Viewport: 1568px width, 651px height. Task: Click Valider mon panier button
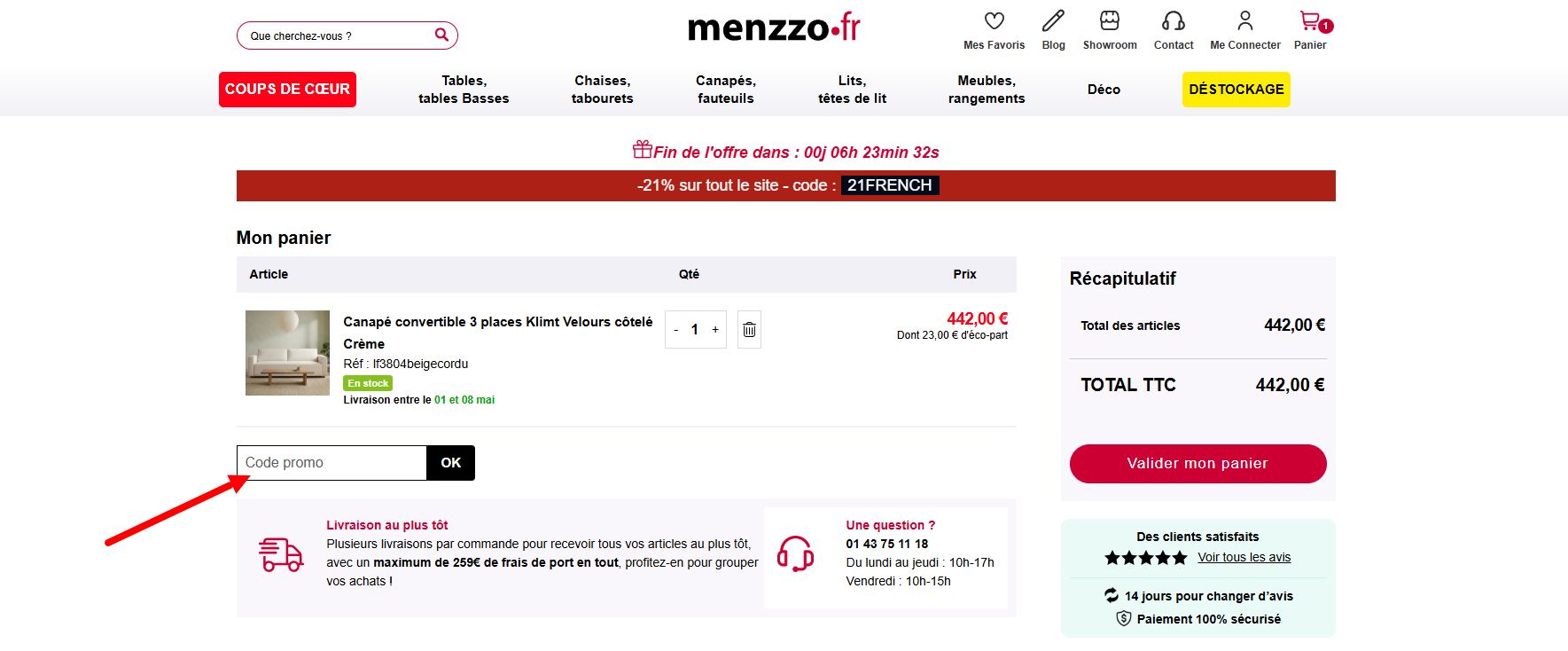pos(1197,464)
